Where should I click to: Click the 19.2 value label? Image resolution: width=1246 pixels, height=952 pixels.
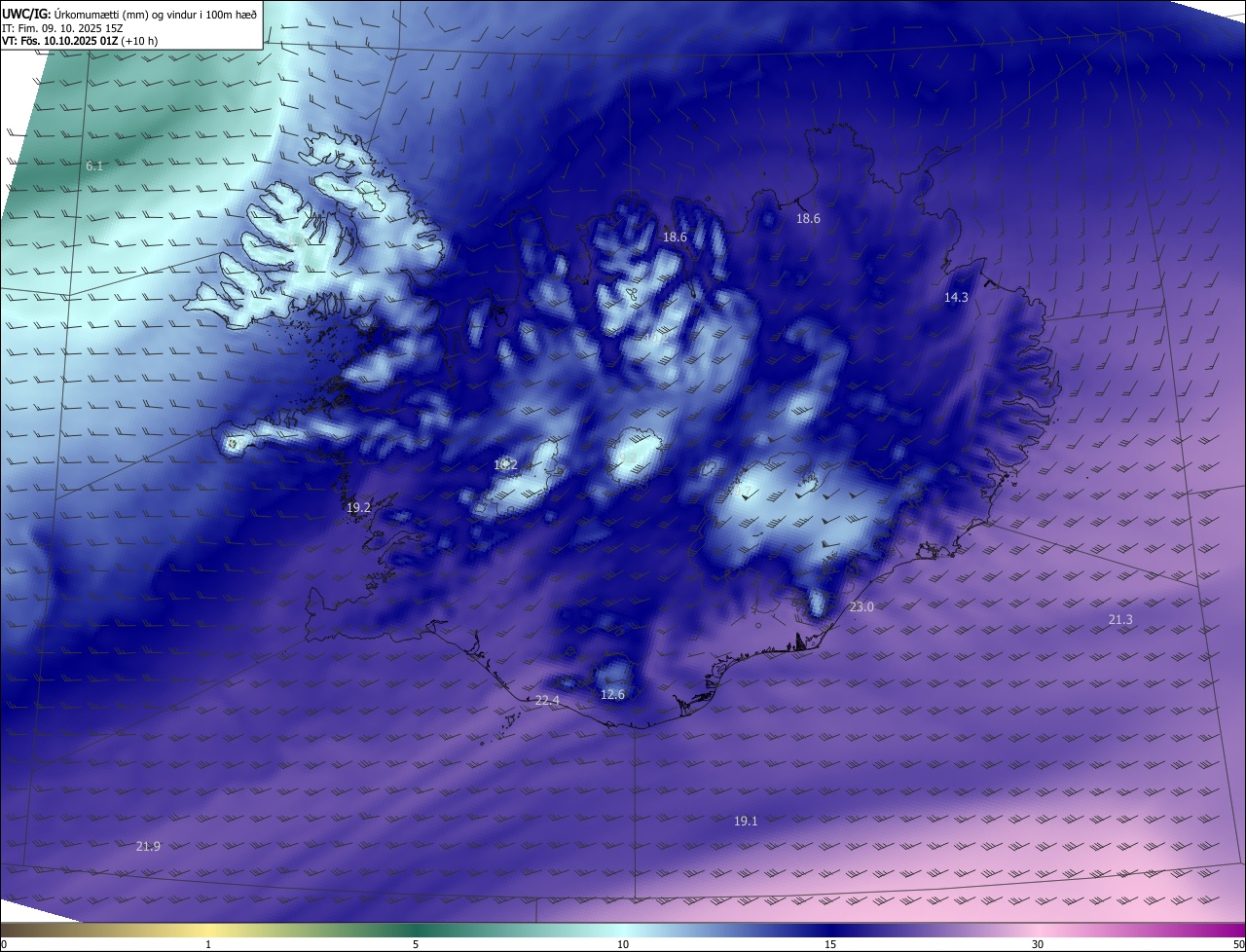coord(358,508)
